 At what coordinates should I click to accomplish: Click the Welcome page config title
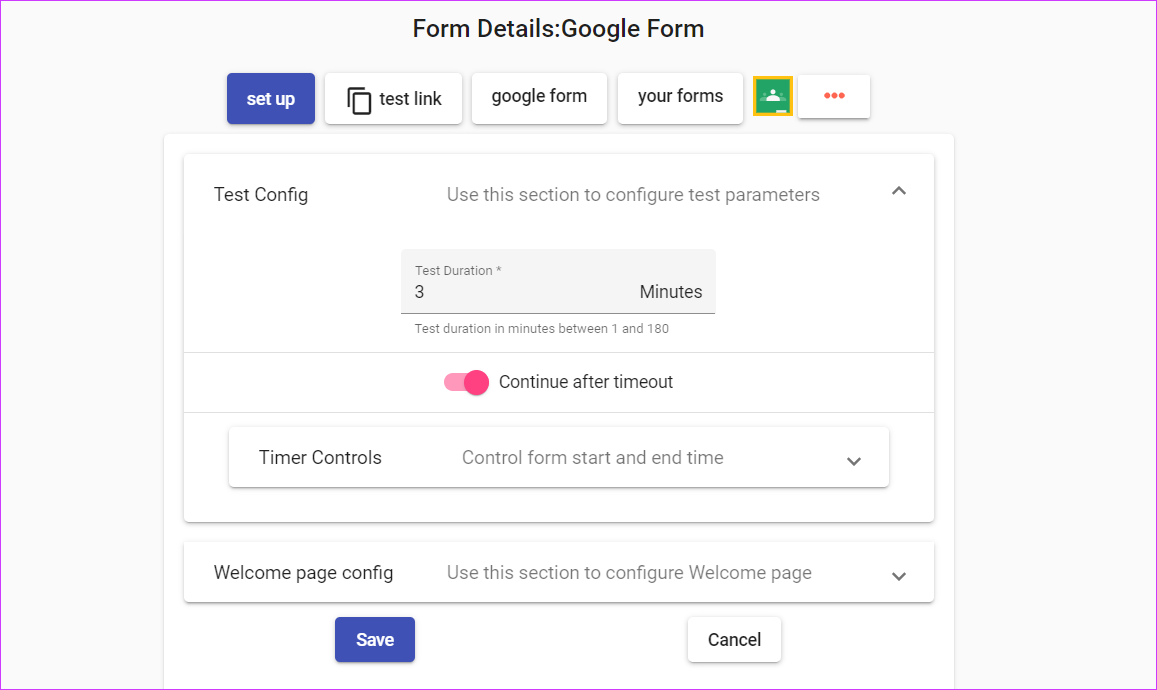(x=303, y=573)
